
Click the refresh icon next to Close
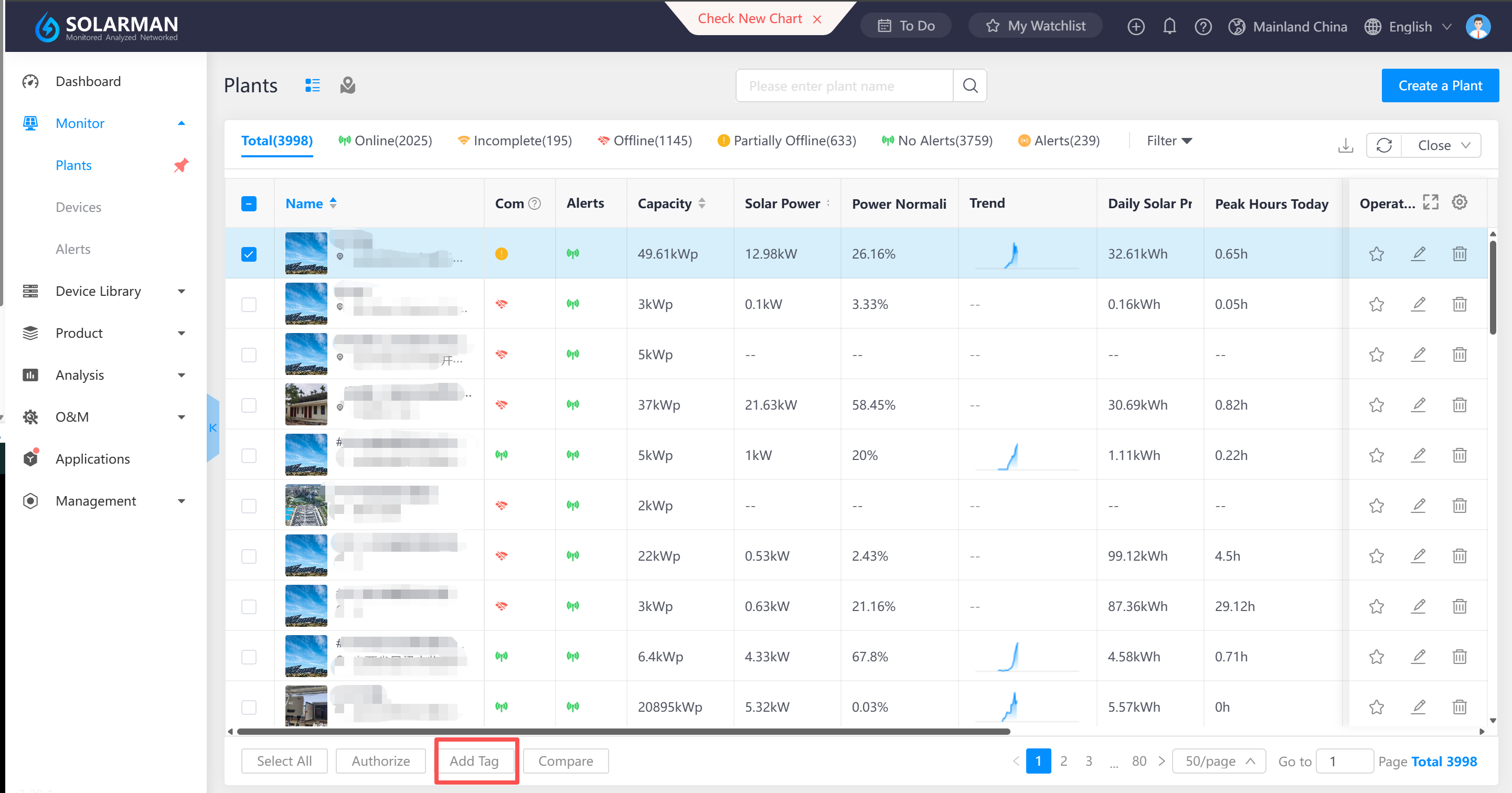point(1383,145)
